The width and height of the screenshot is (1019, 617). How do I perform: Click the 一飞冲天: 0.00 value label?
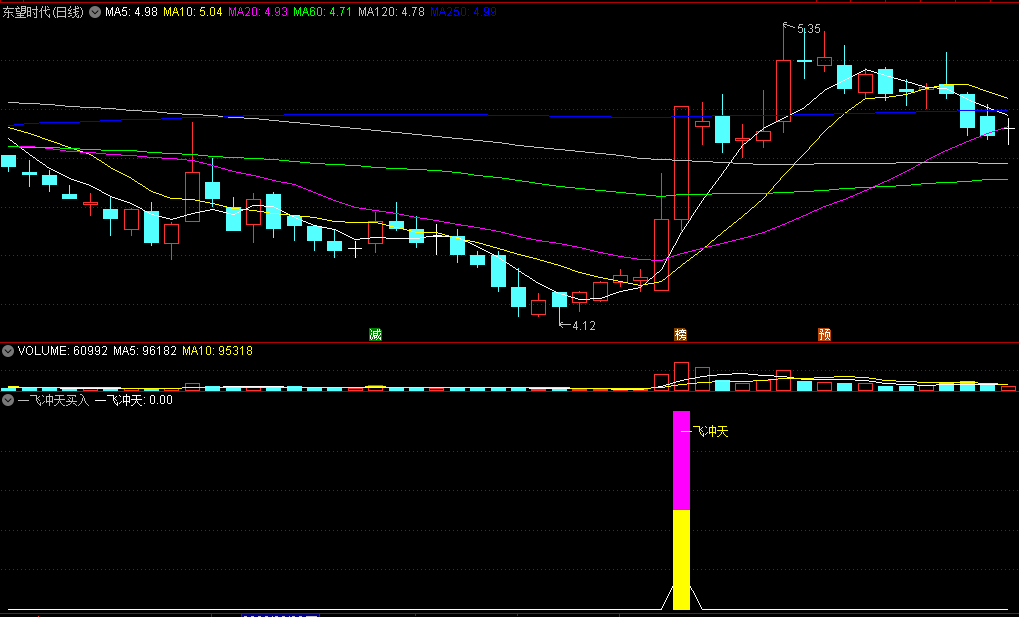point(134,400)
